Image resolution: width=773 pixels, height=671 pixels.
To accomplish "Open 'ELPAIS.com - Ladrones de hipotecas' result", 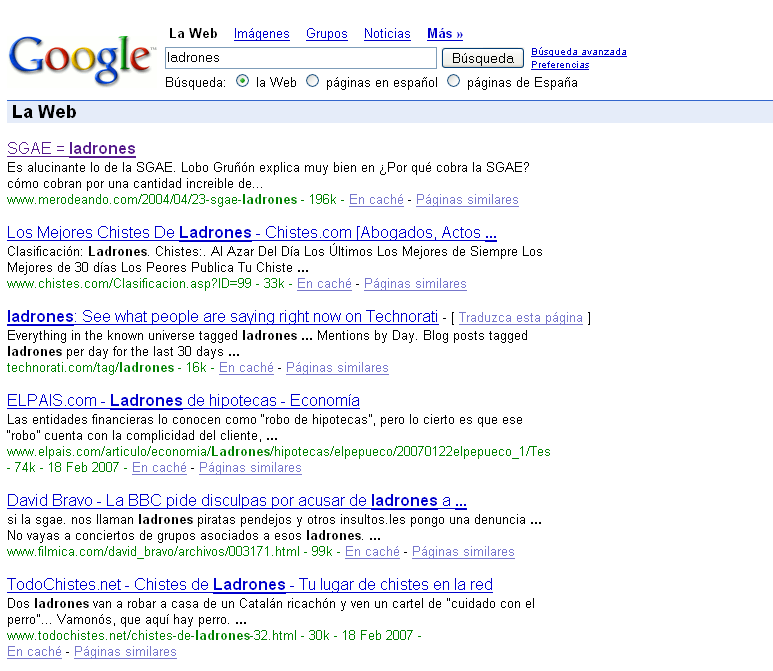I will pos(183,400).
